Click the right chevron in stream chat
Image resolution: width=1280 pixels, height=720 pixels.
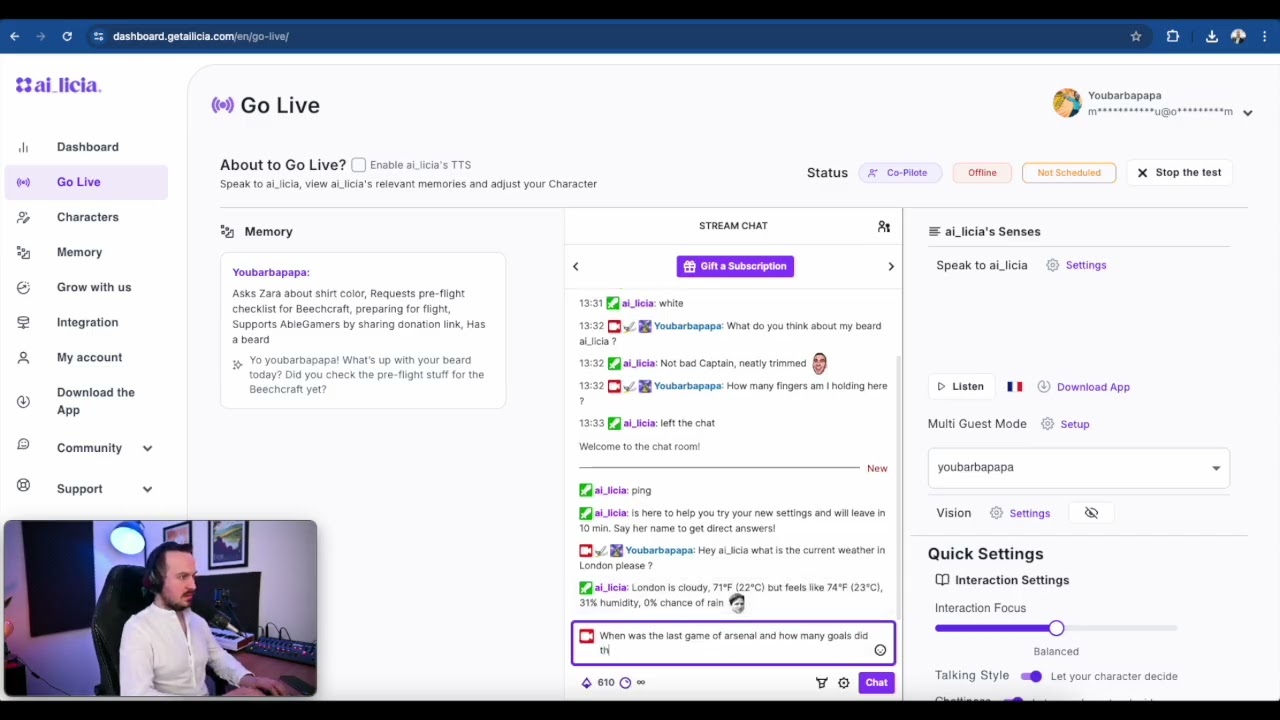pos(891,266)
